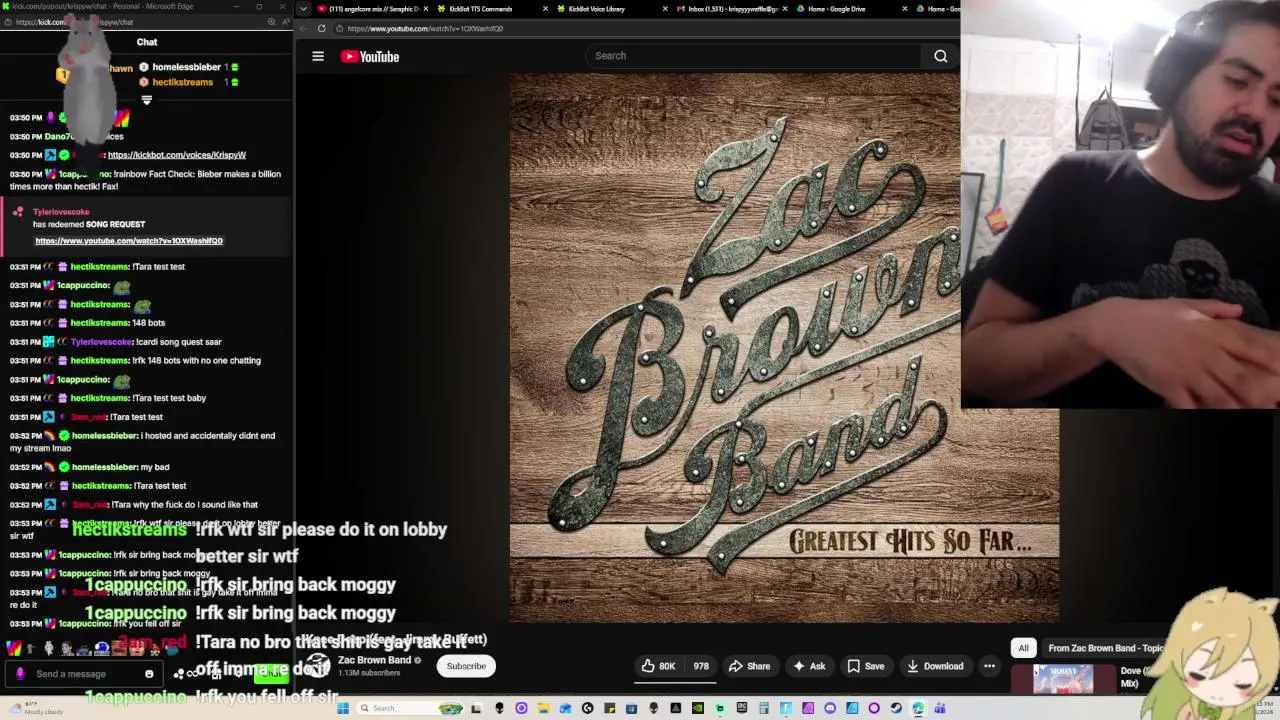Click the dislike count 978
Screen dimensions: 1280x720
point(701,666)
